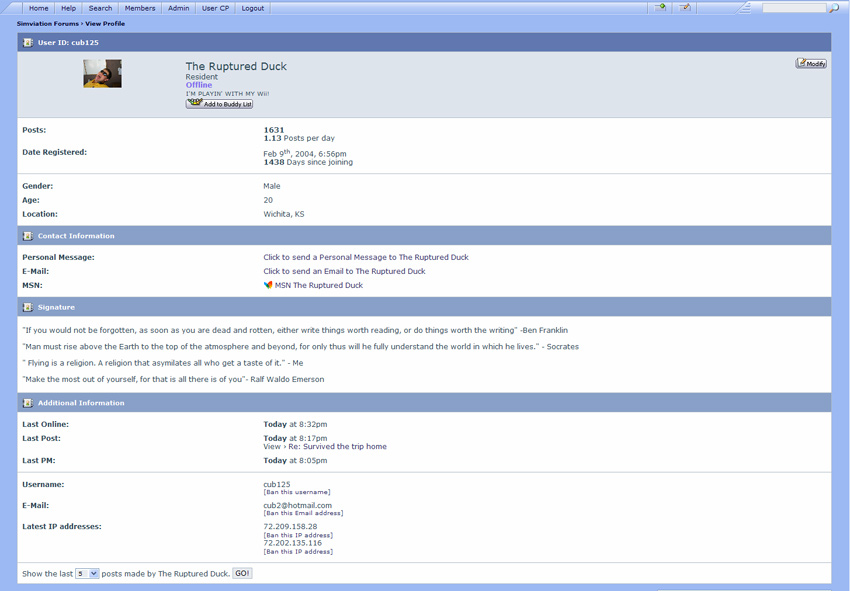Image resolution: width=850 pixels, height=591 pixels.
Task: Send a Personal Message to The Ruptured Duck
Action: 365,257
